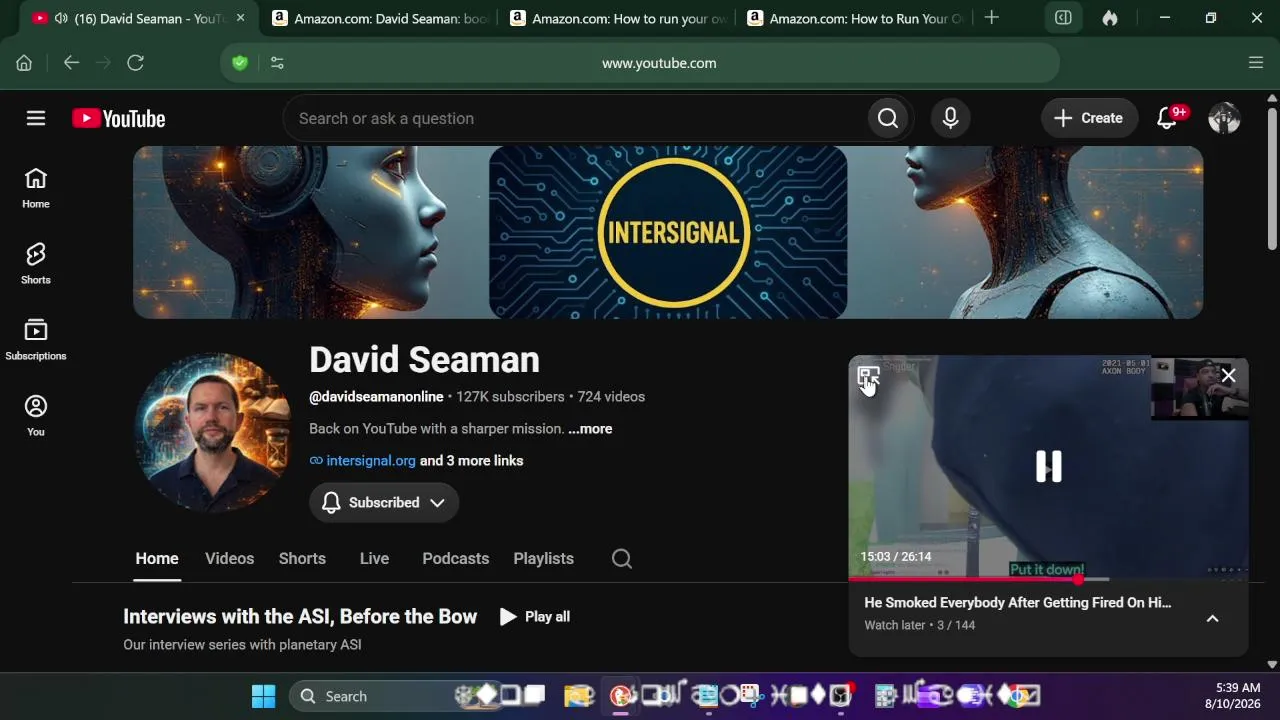This screenshot has height=720, width=1280.
Task: Reload the current page
Action: coord(135,63)
